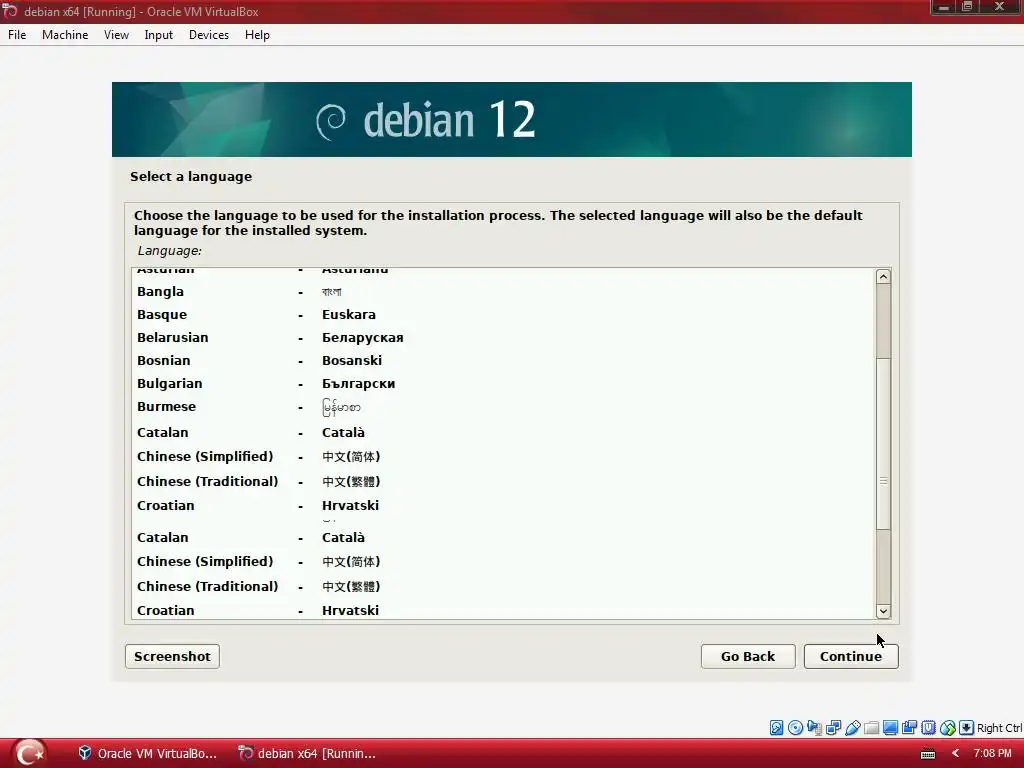Image resolution: width=1024 pixels, height=768 pixels.
Task: Open the Help menu
Action: click(257, 35)
